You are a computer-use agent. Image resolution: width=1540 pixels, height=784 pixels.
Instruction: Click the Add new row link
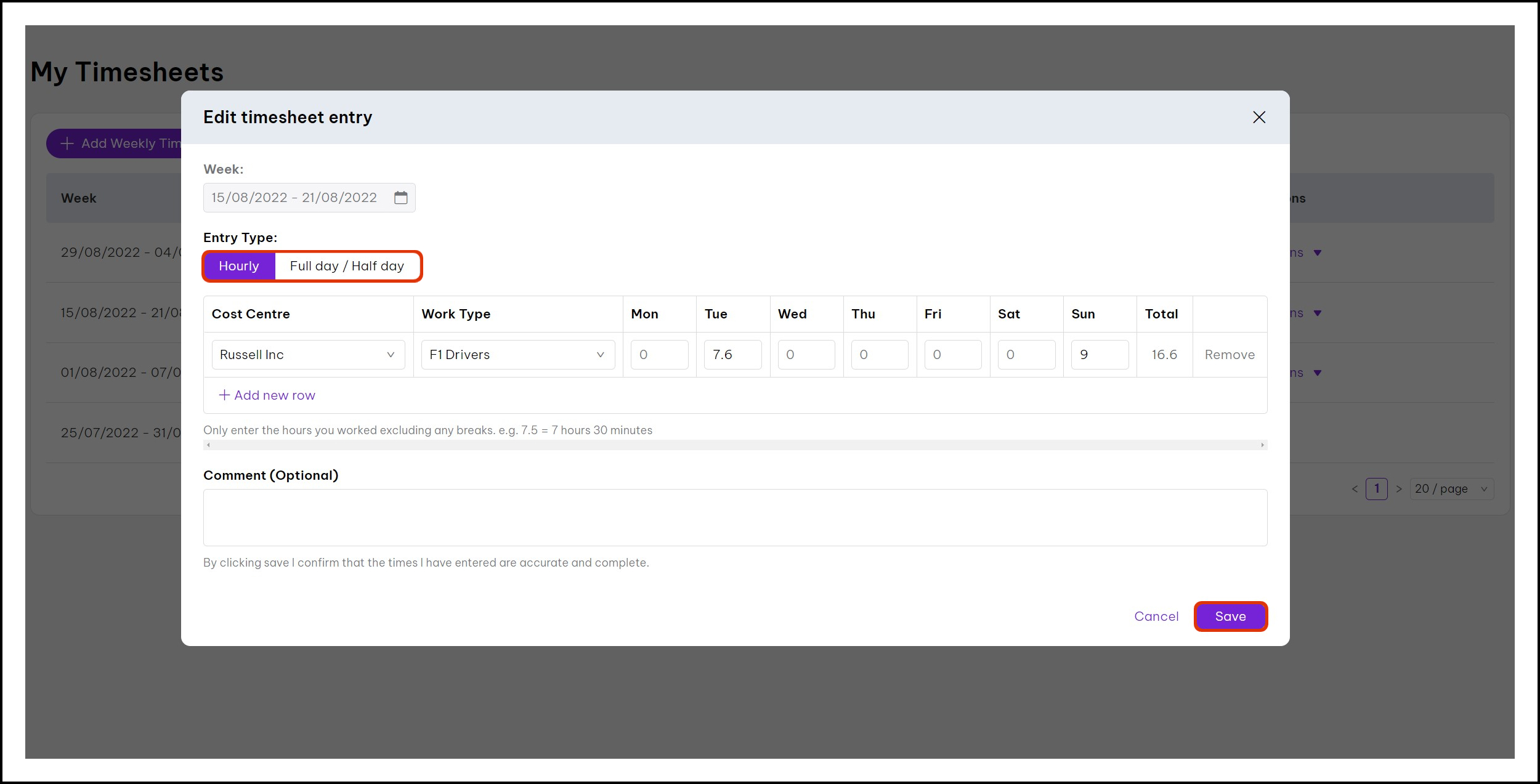click(275, 395)
